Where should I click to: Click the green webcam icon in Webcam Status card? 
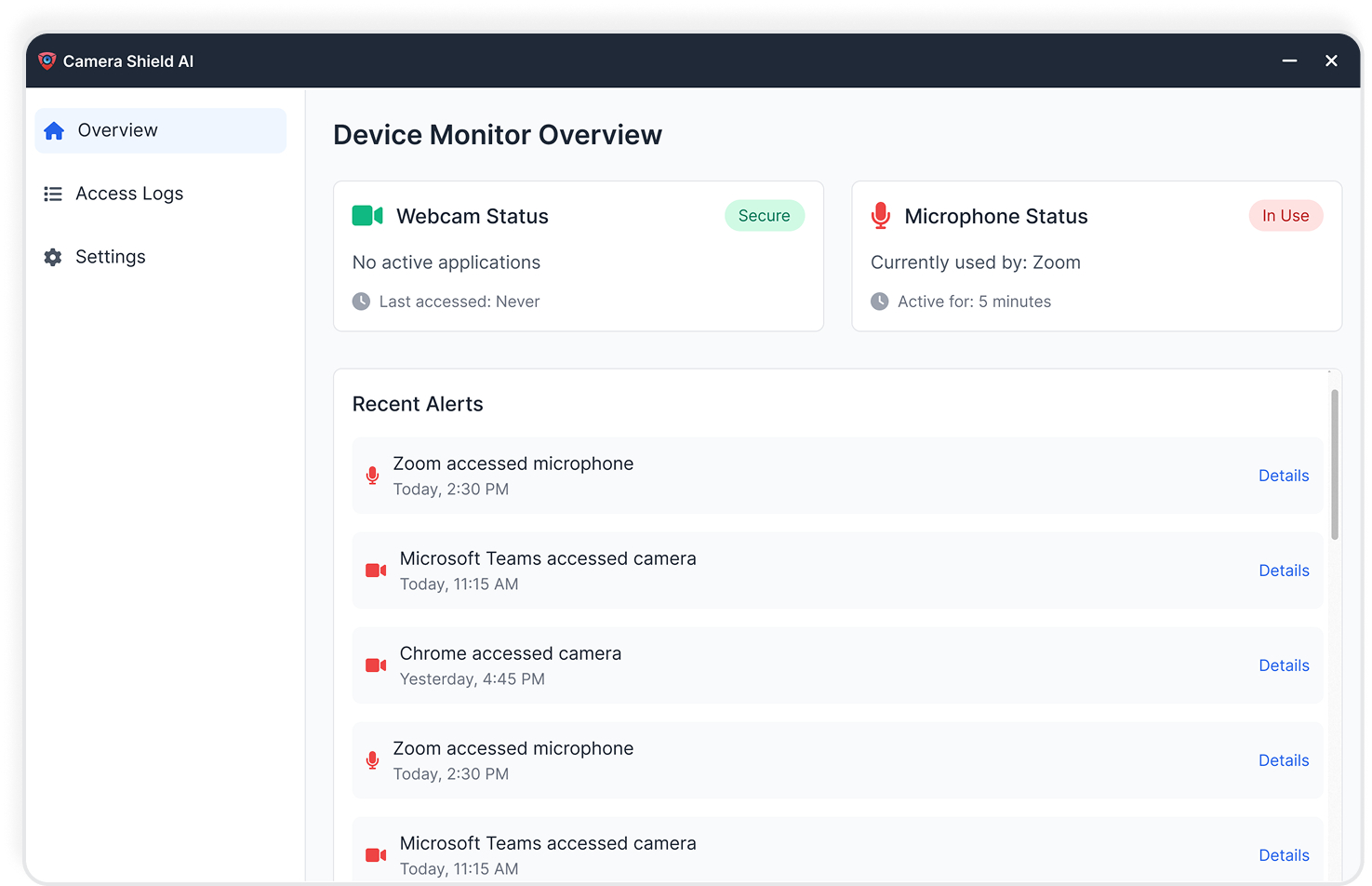(366, 214)
